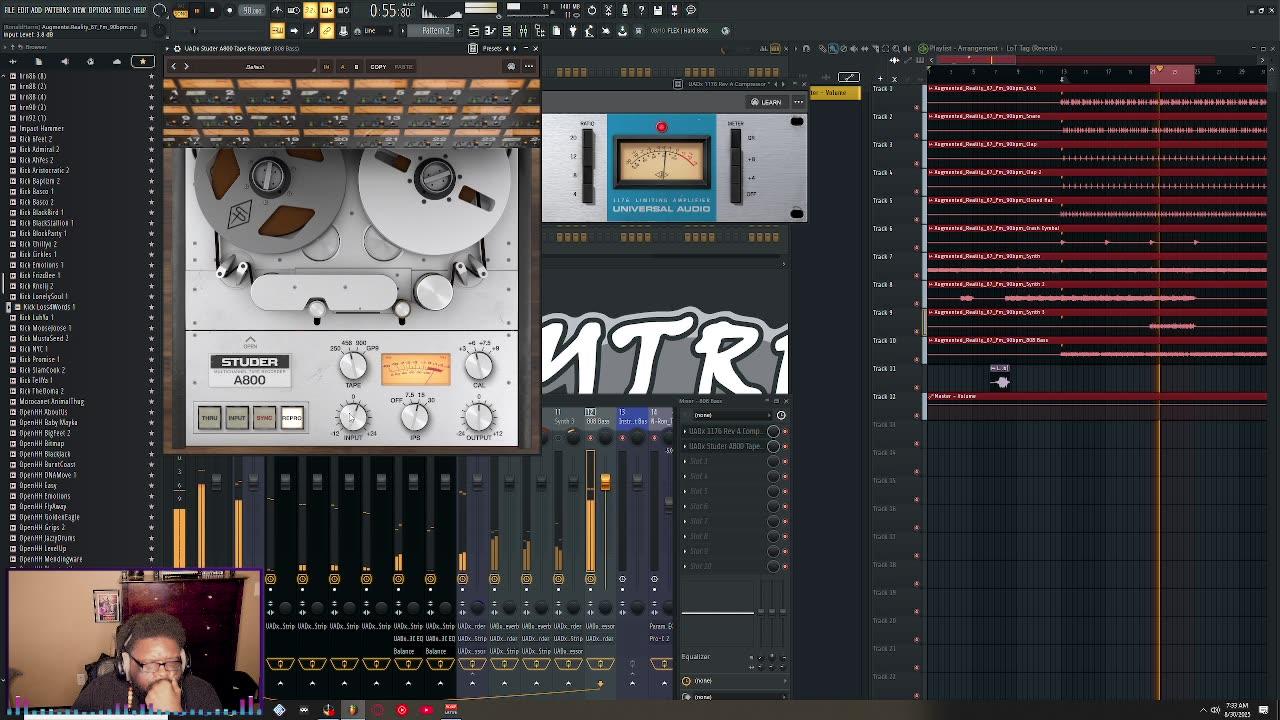Click the transport Stop button
Viewport: 1280px width, 720px height.
[x=213, y=10]
